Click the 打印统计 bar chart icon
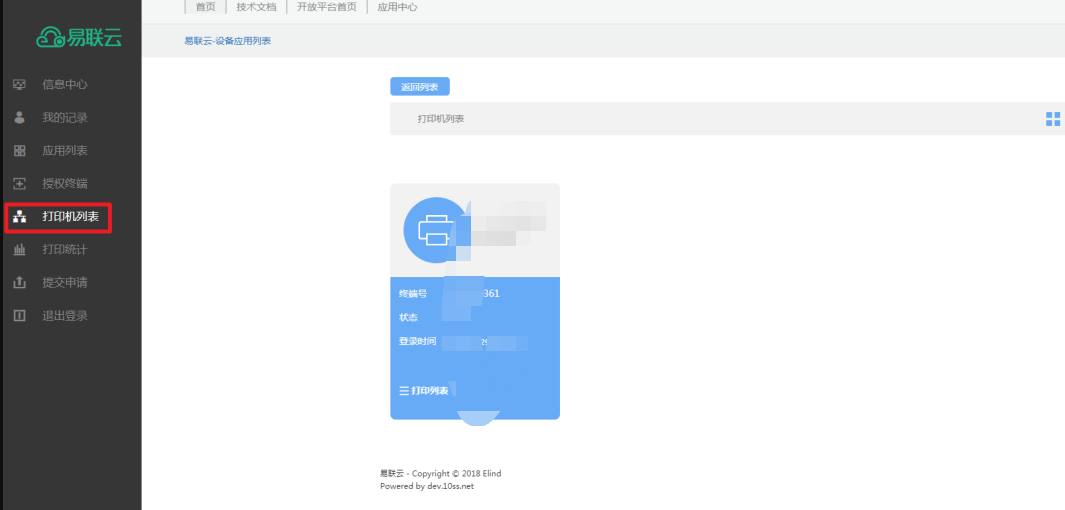Image resolution: width=1065 pixels, height=510 pixels. click(20, 249)
